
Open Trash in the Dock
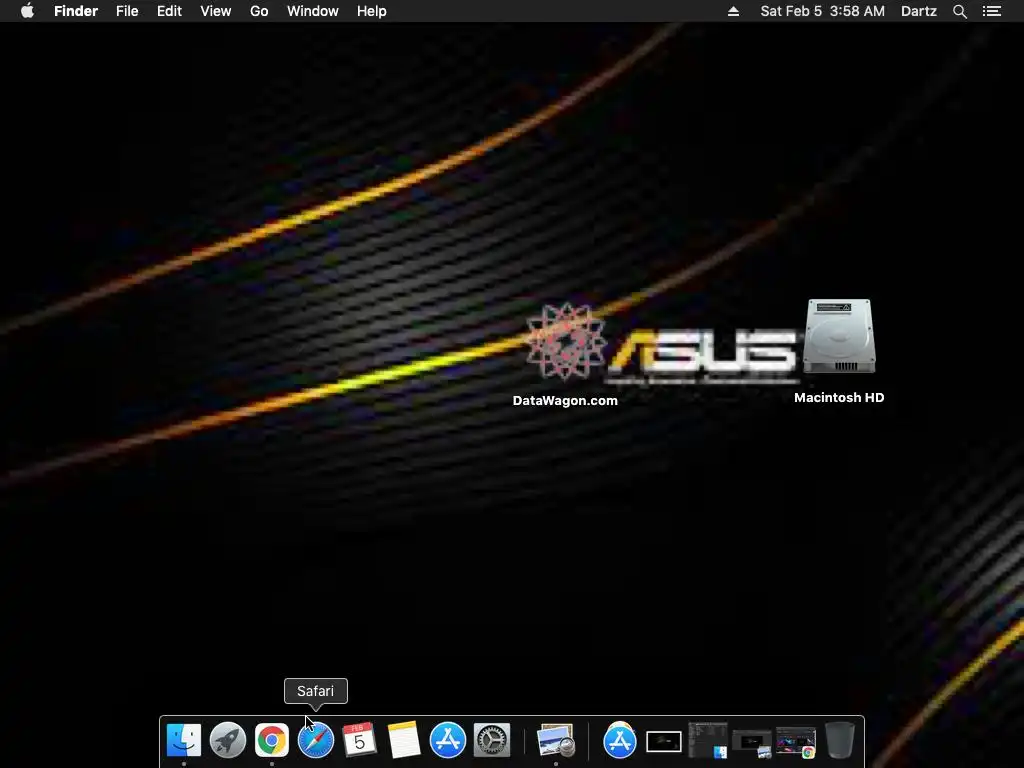pos(840,740)
